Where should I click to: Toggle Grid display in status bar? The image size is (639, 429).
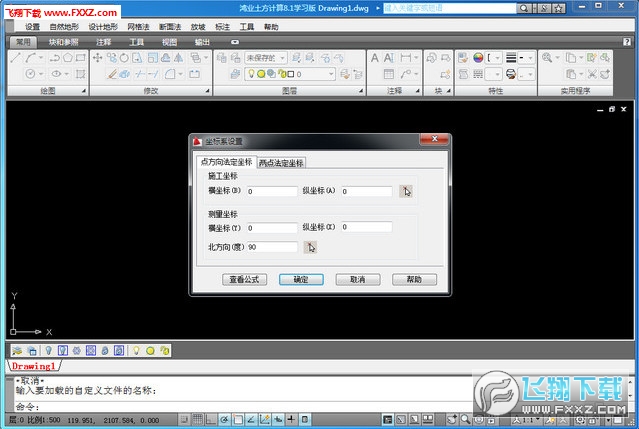tap(198, 420)
